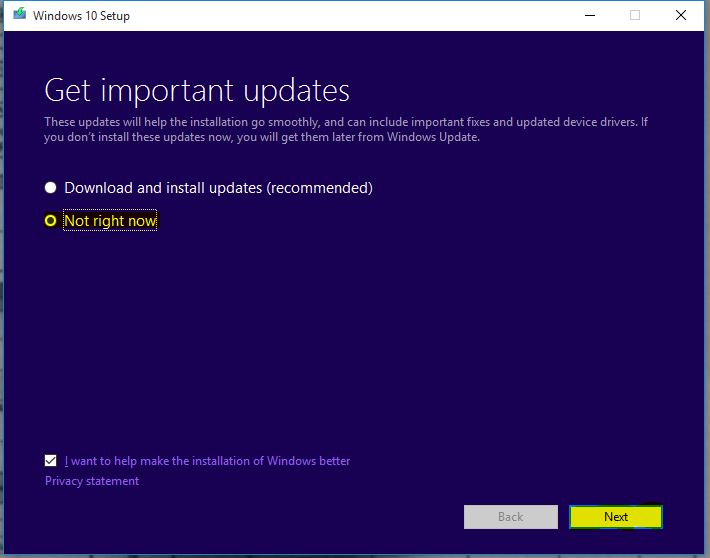Viewport: 710px width, 558px height.
Task: Open the Privacy statement link
Action: [92, 481]
